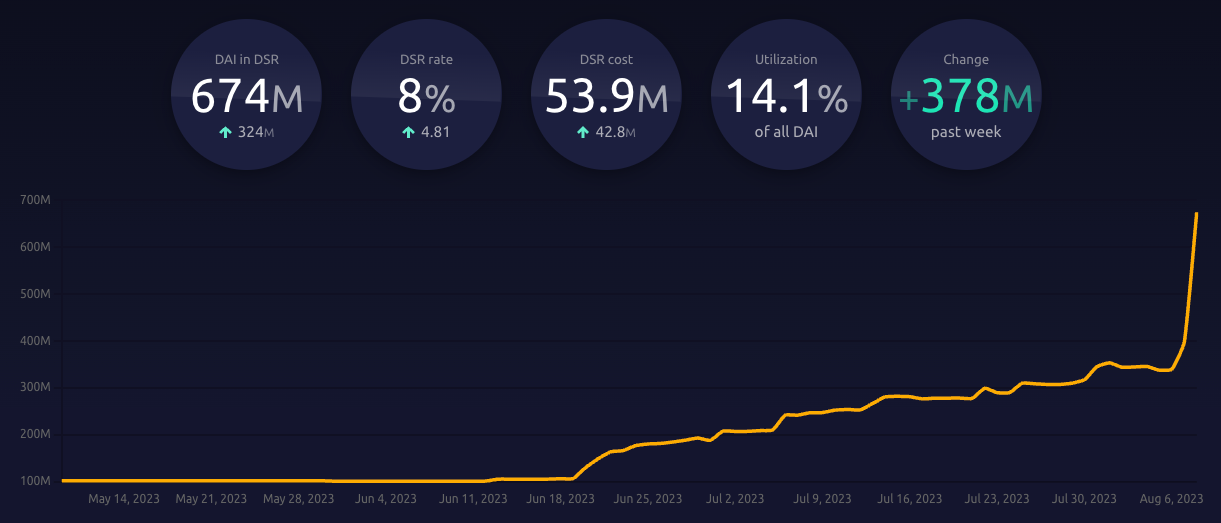Click the 14.1% utilization figure
Image resolution: width=1221 pixels, height=523 pixels.
(x=786, y=97)
